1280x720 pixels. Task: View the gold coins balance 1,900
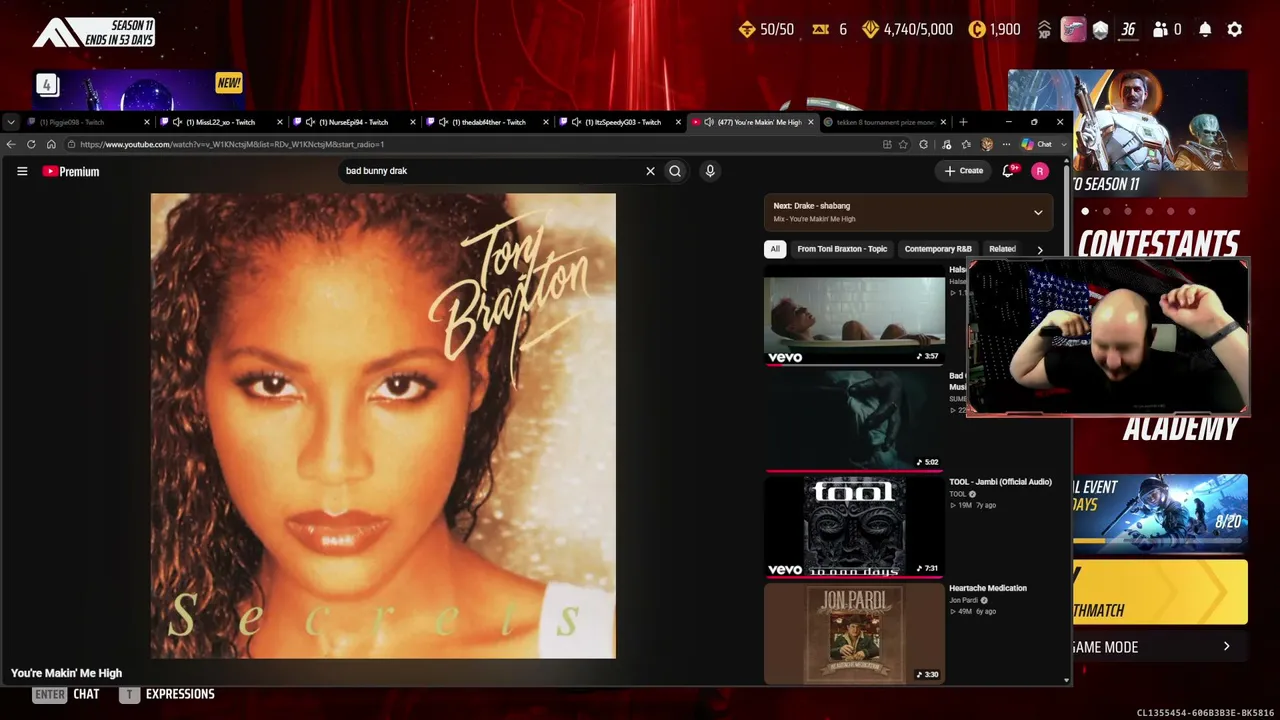pos(994,30)
